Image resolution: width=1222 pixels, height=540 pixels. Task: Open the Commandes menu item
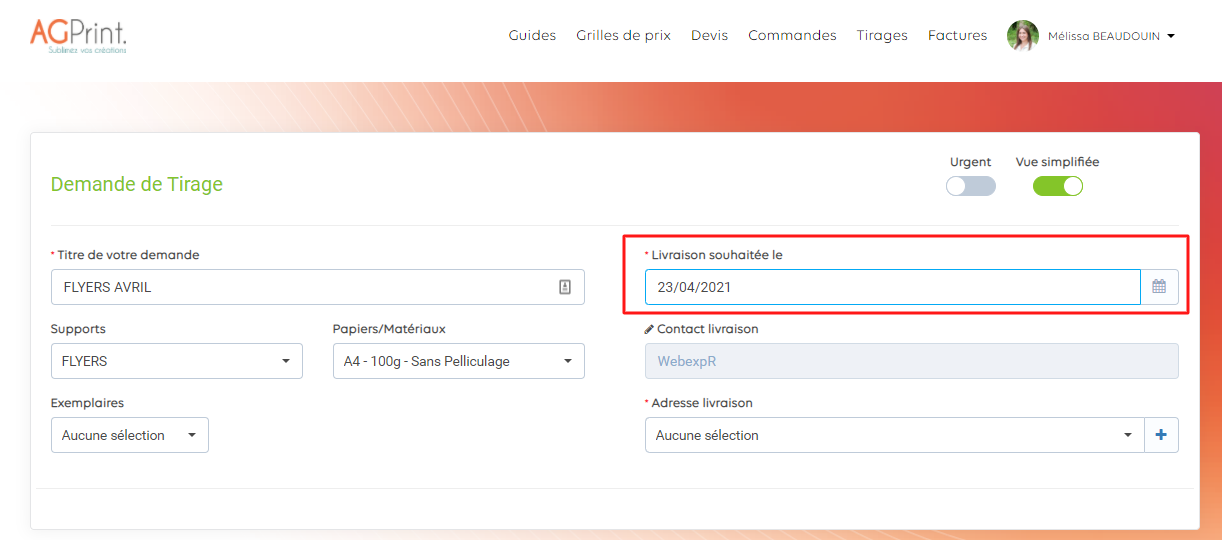[792, 35]
